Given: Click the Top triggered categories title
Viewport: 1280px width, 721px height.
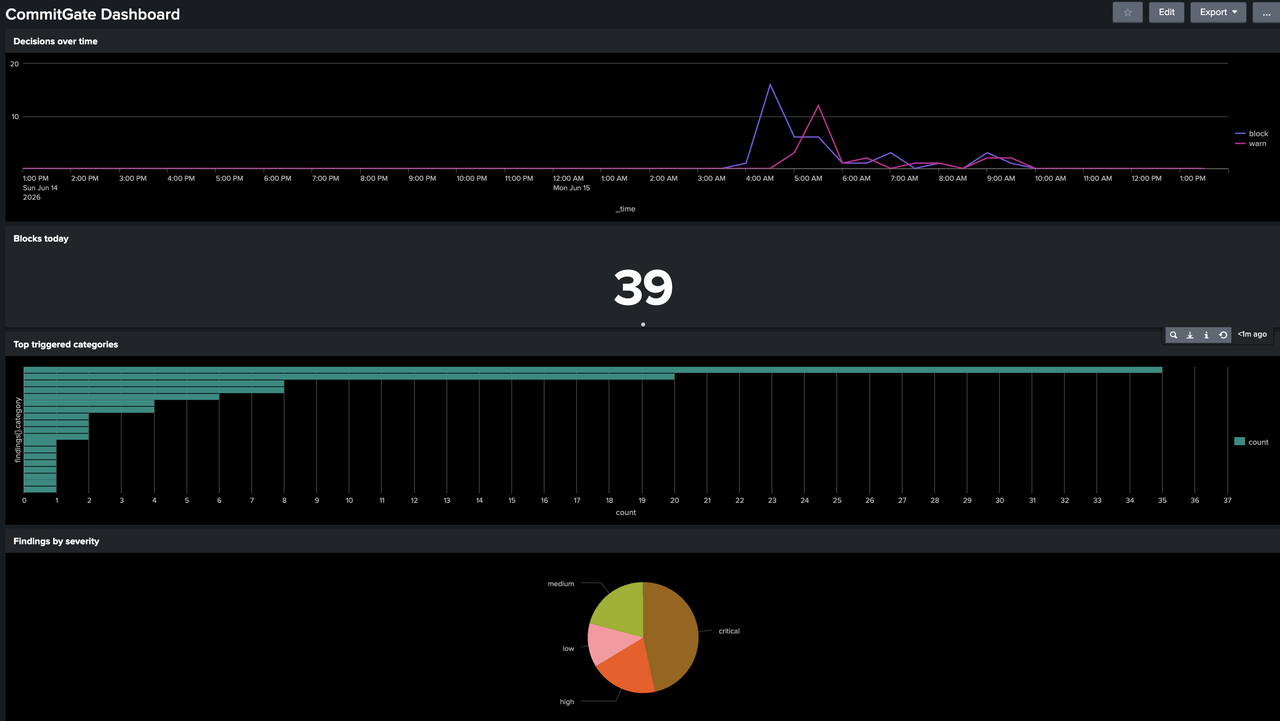Looking at the screenshot, I should pos(66,345).
